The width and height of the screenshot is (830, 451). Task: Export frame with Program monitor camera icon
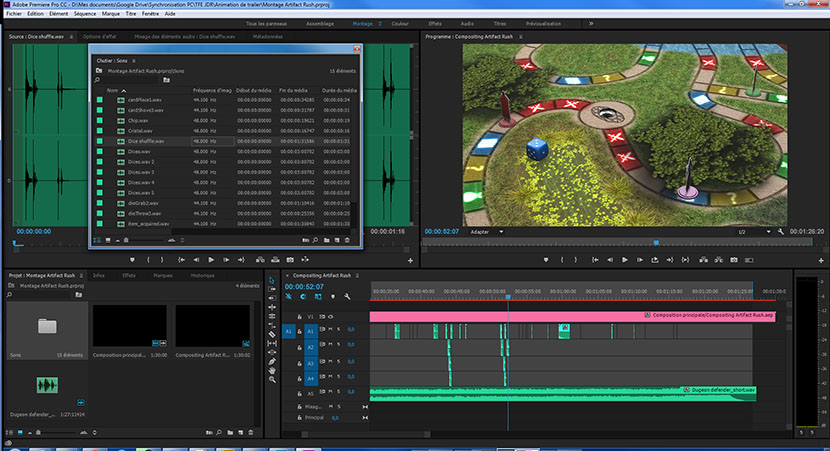point(734,260)
